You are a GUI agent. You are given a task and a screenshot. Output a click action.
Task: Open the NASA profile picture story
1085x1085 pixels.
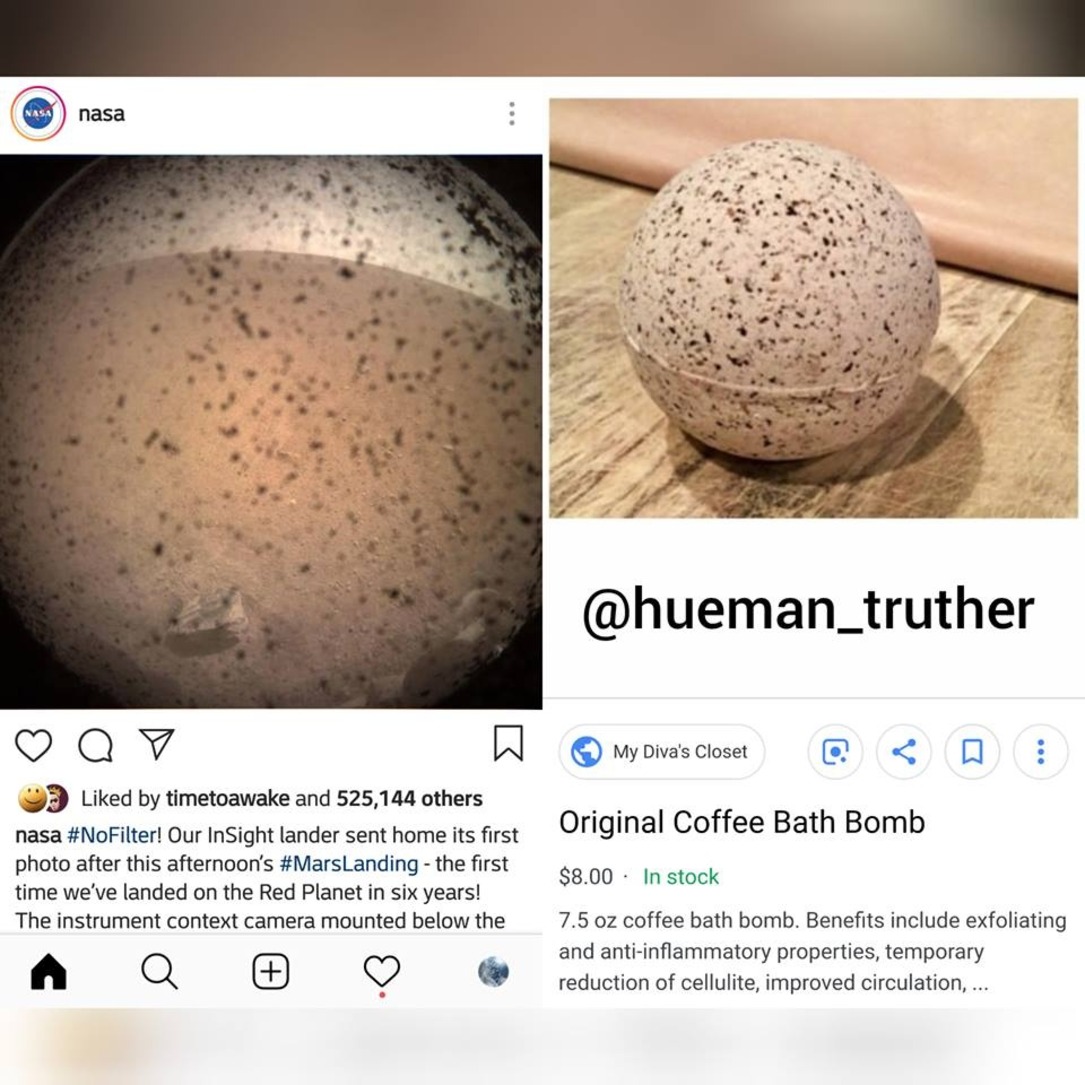tap(38, 113)
